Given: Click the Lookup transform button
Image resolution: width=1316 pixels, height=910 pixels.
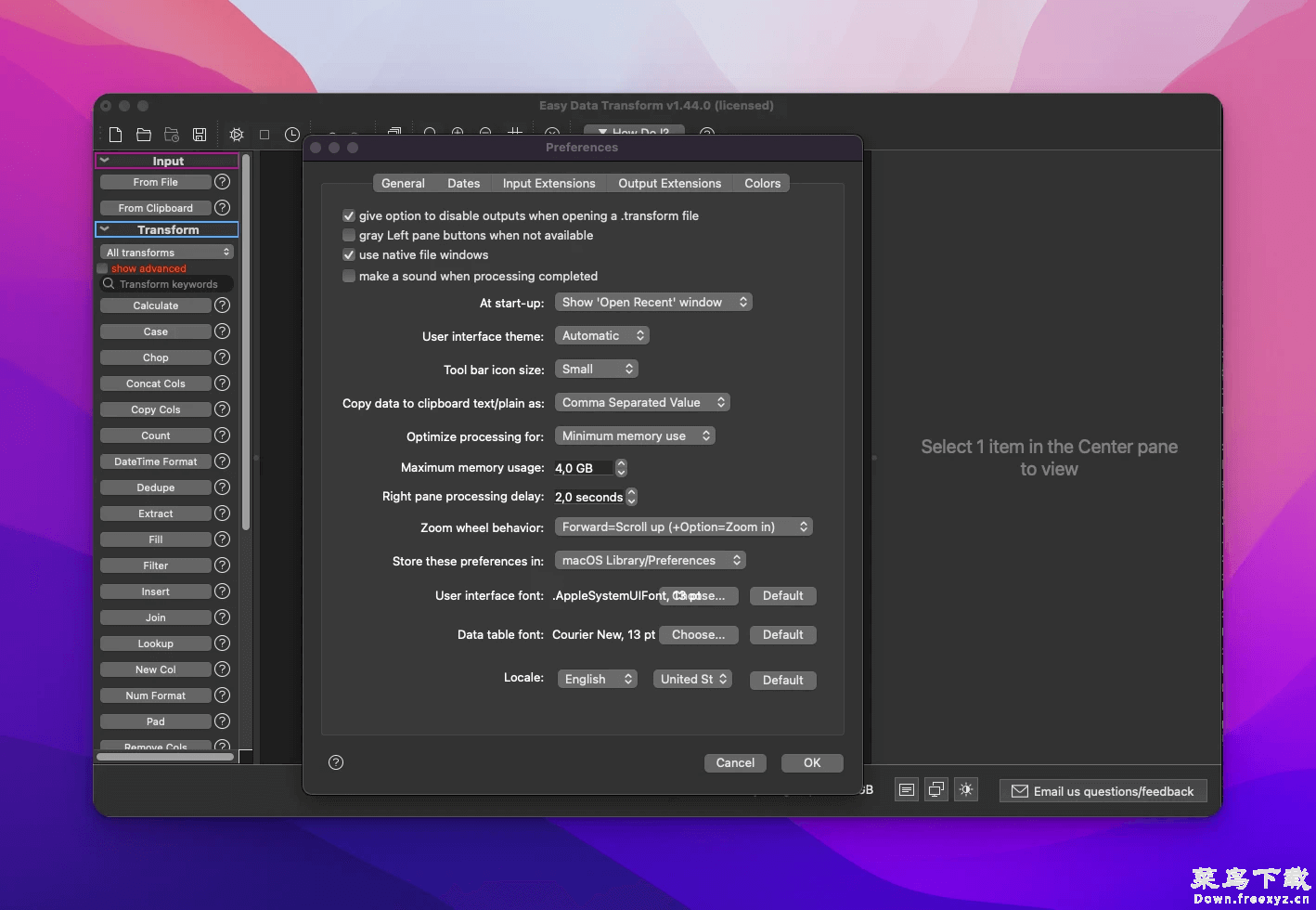Looking at the screenshot, I should coord(156,643).
